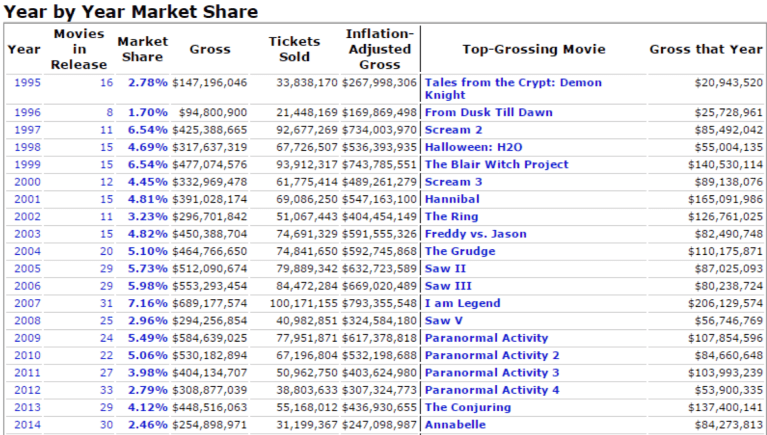Open the Annabelle movie link
This screenshot has width=767, height=435.
point(455,424)
